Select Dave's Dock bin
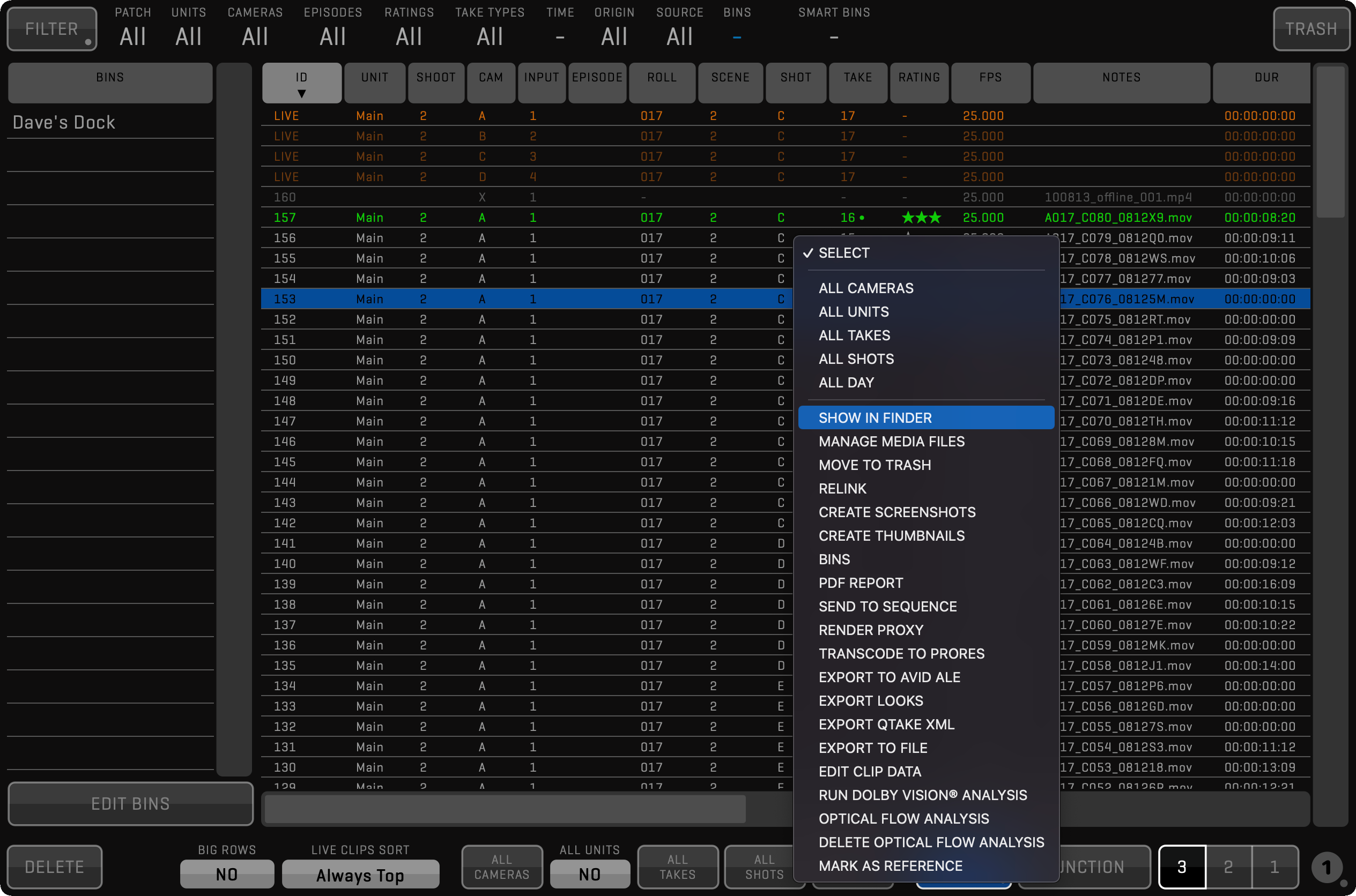The width and height of the screenshot is (1356, 896). (64, 122)
